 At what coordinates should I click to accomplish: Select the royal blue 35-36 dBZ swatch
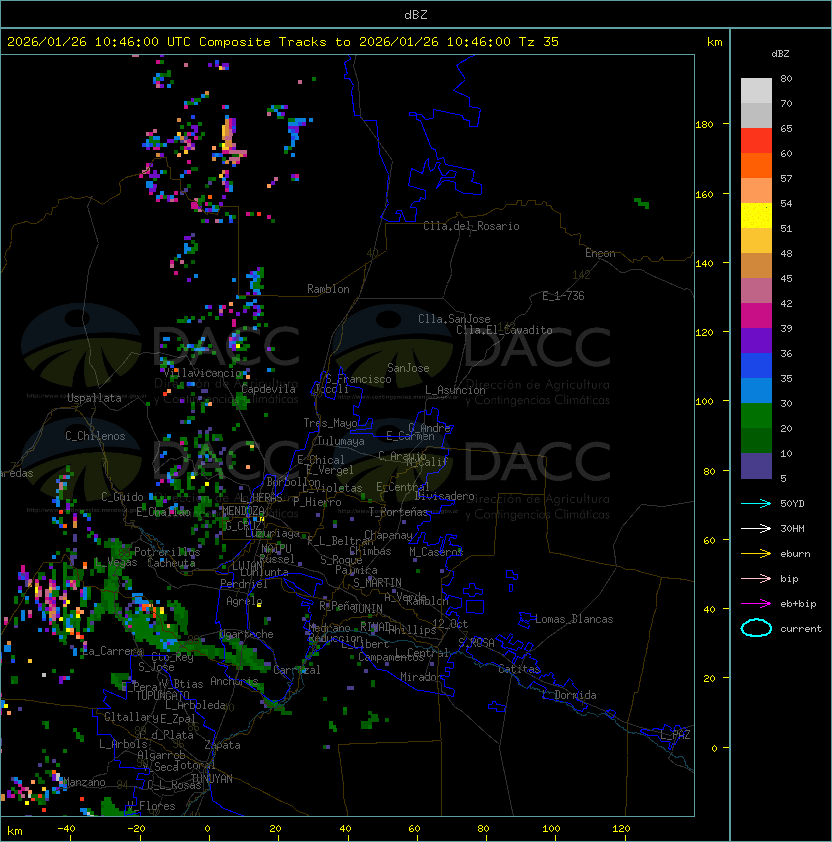(x=756, y=366)
